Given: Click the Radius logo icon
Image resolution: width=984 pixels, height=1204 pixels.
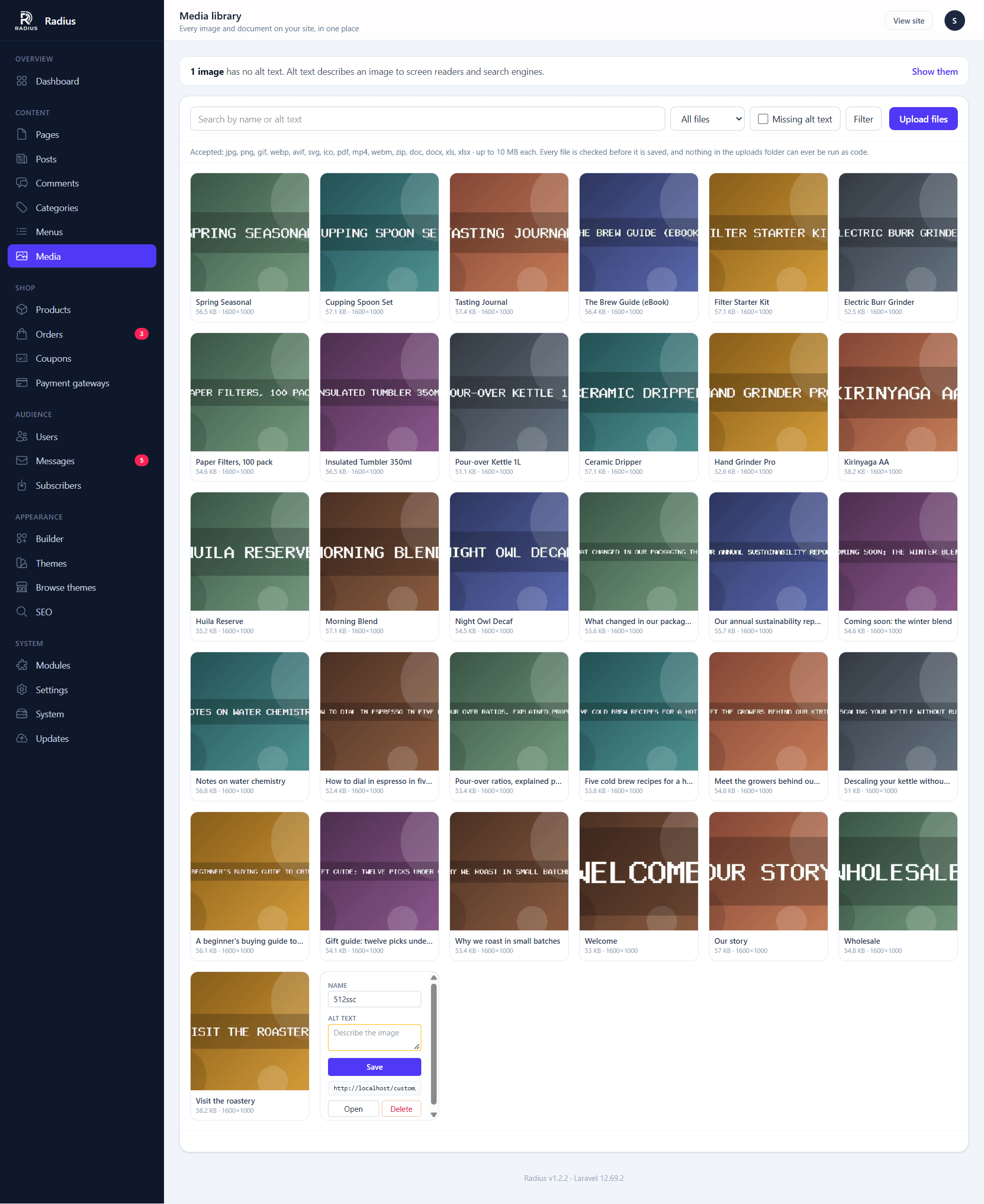Looking at the screenshot, I should click(x=26, y=20).
